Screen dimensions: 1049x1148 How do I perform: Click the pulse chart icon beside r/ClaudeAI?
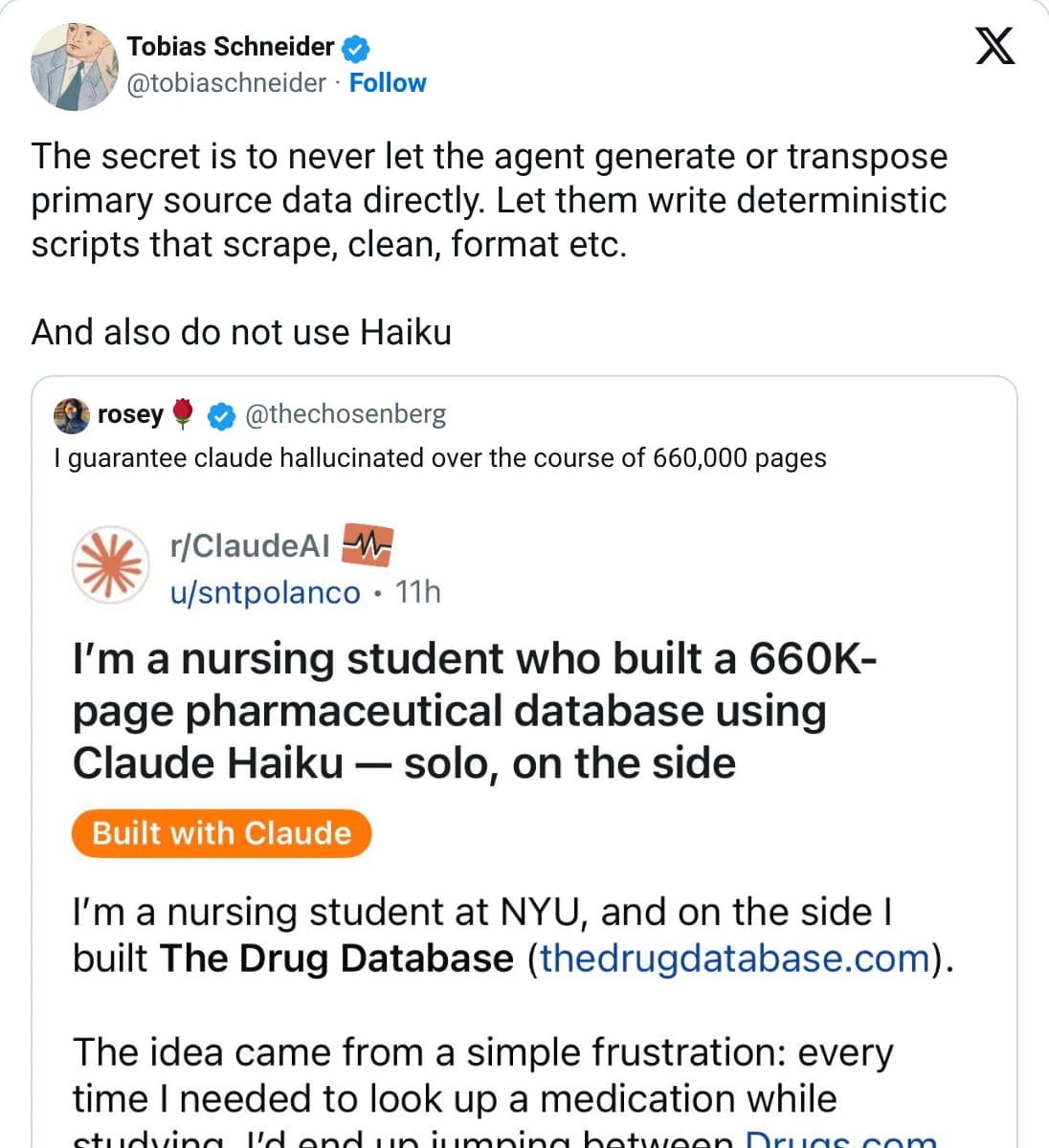pos(368,545)
